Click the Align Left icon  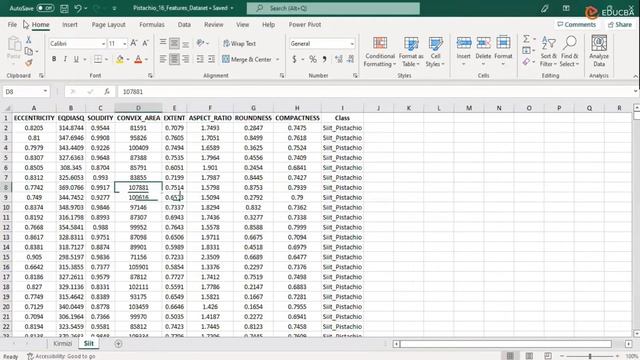click(163, 60)
